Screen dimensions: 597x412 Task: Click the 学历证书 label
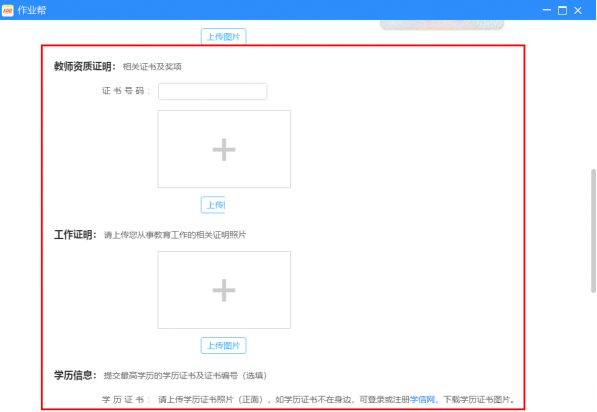coord(126,399)
